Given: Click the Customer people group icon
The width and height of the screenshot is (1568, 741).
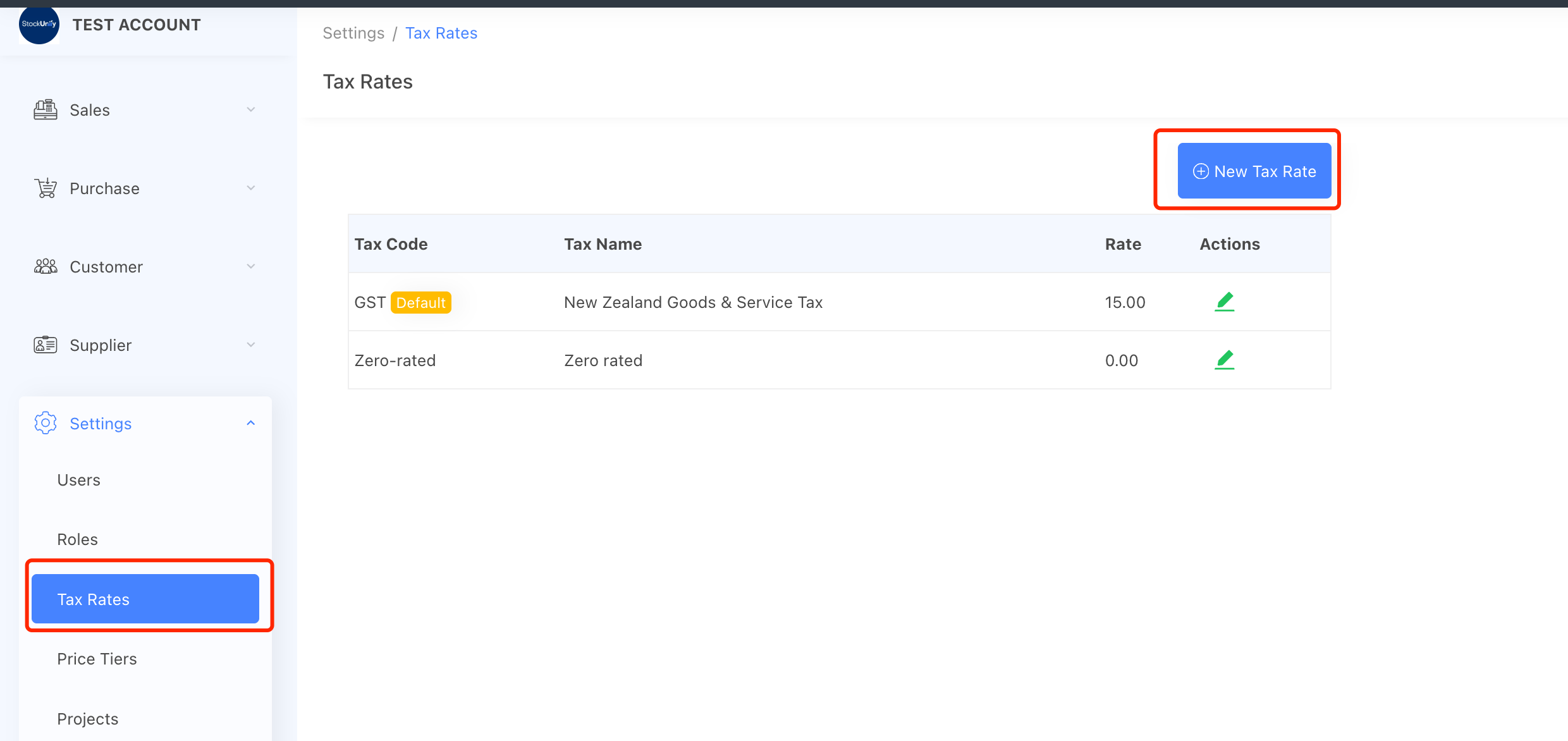Looking at the screenshot, I should pos(46,267).
